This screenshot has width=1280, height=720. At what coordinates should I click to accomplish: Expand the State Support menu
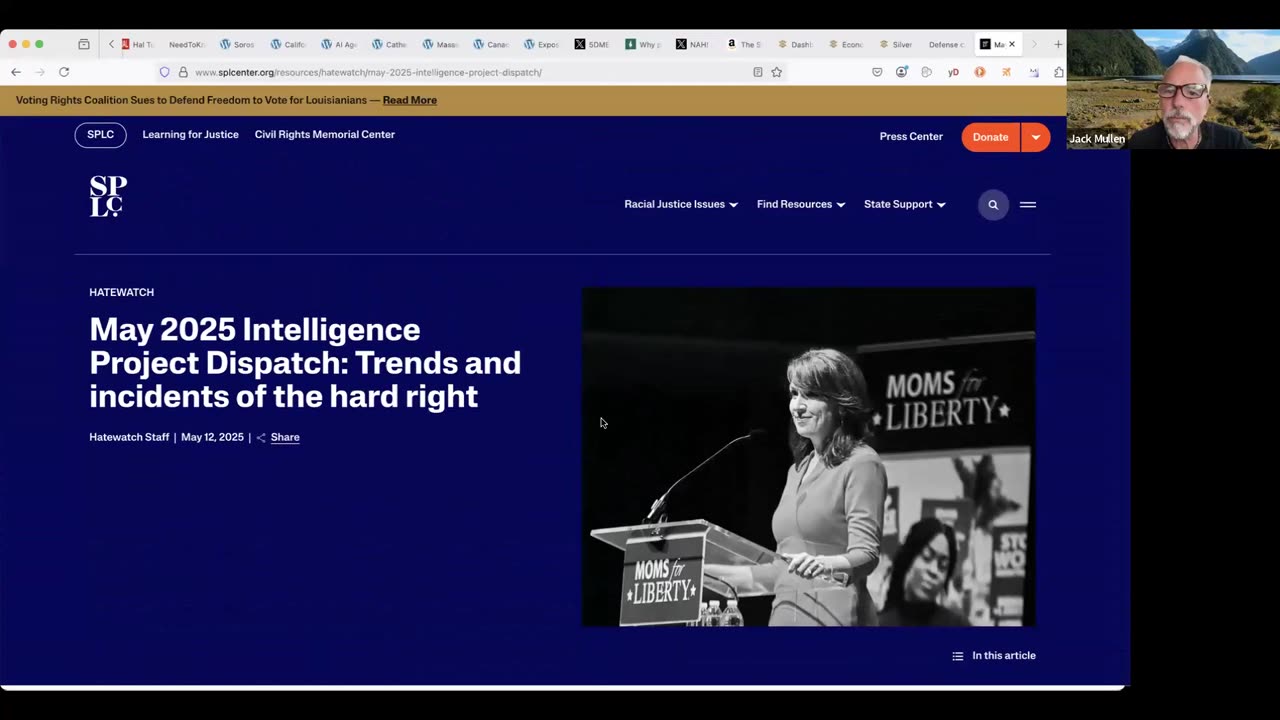[905, 204]
